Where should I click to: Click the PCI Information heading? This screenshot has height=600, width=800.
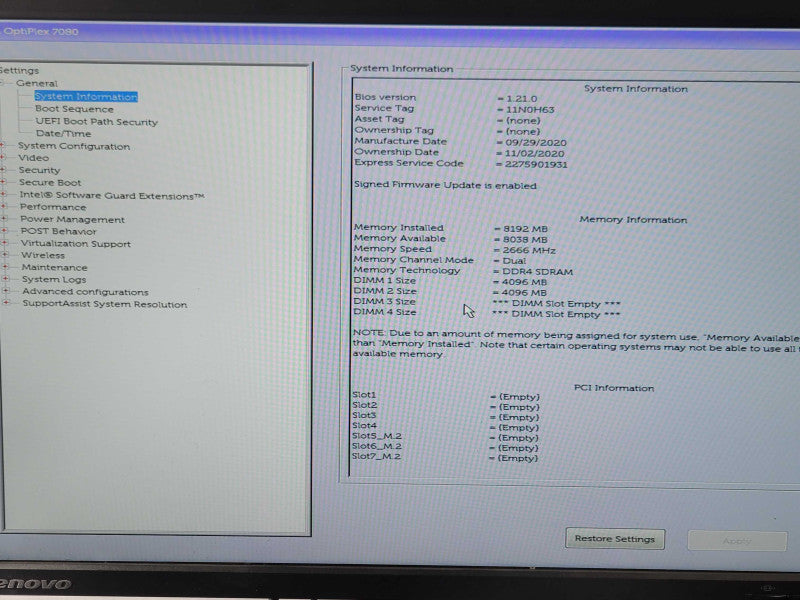(x=614, y=388)
